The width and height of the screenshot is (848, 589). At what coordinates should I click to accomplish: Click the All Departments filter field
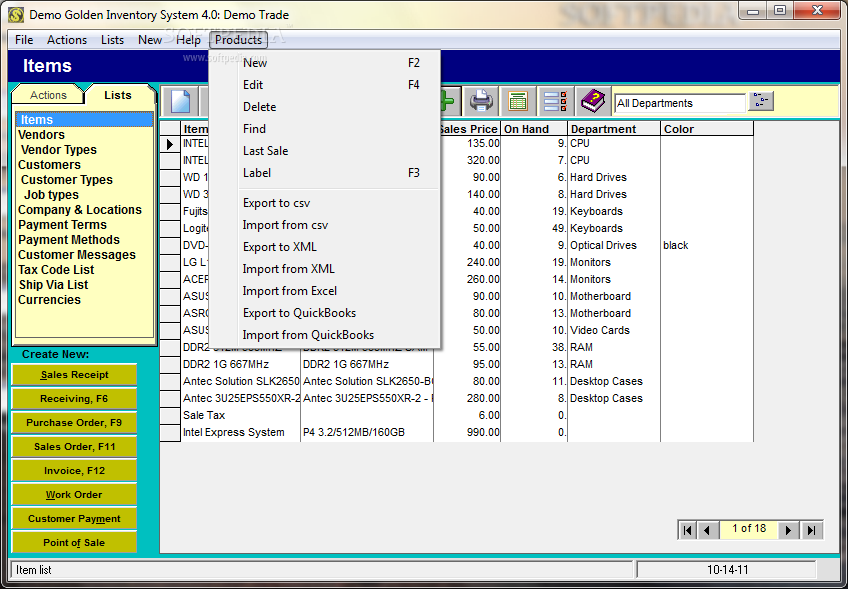680,103
